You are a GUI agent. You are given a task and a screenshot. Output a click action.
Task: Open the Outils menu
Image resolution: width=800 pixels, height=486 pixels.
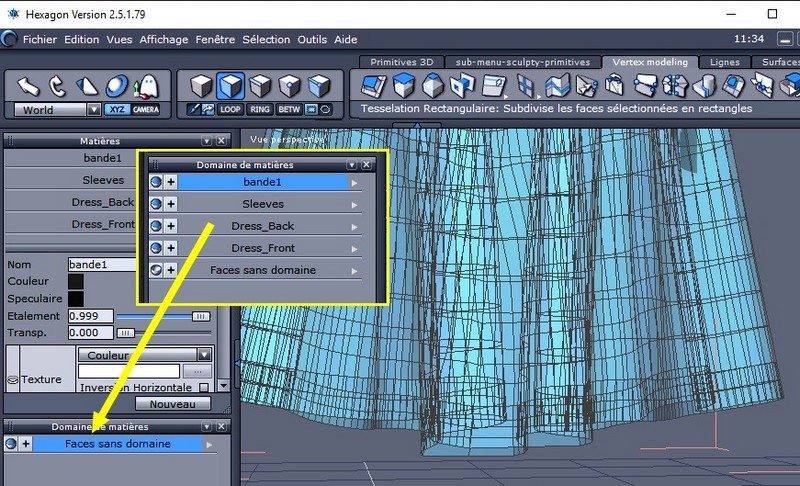click(312, 39)
